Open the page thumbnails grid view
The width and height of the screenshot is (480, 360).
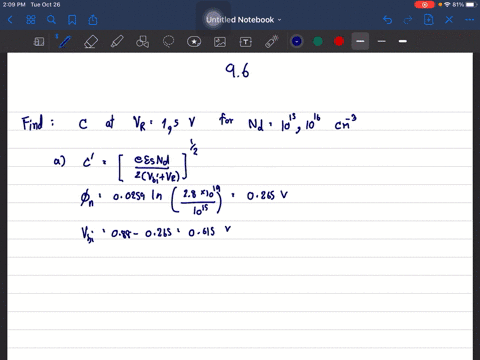(x=31, y=20)
